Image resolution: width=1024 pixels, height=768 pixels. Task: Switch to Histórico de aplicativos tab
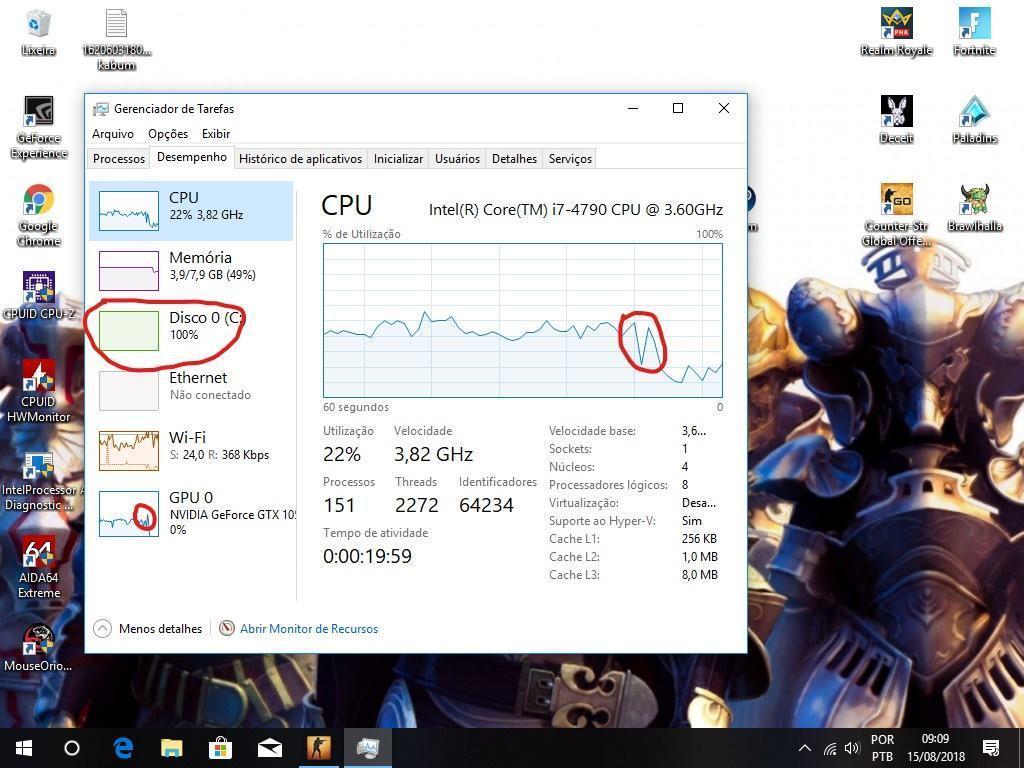tap(300, 159)
